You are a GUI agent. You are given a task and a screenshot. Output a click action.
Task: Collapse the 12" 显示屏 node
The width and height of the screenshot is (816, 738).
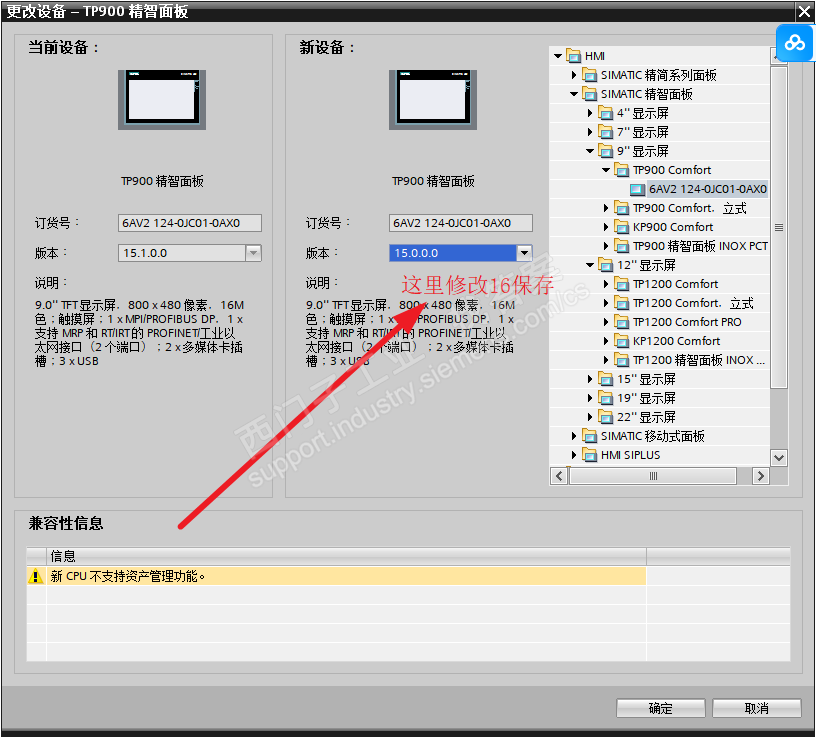590,265
